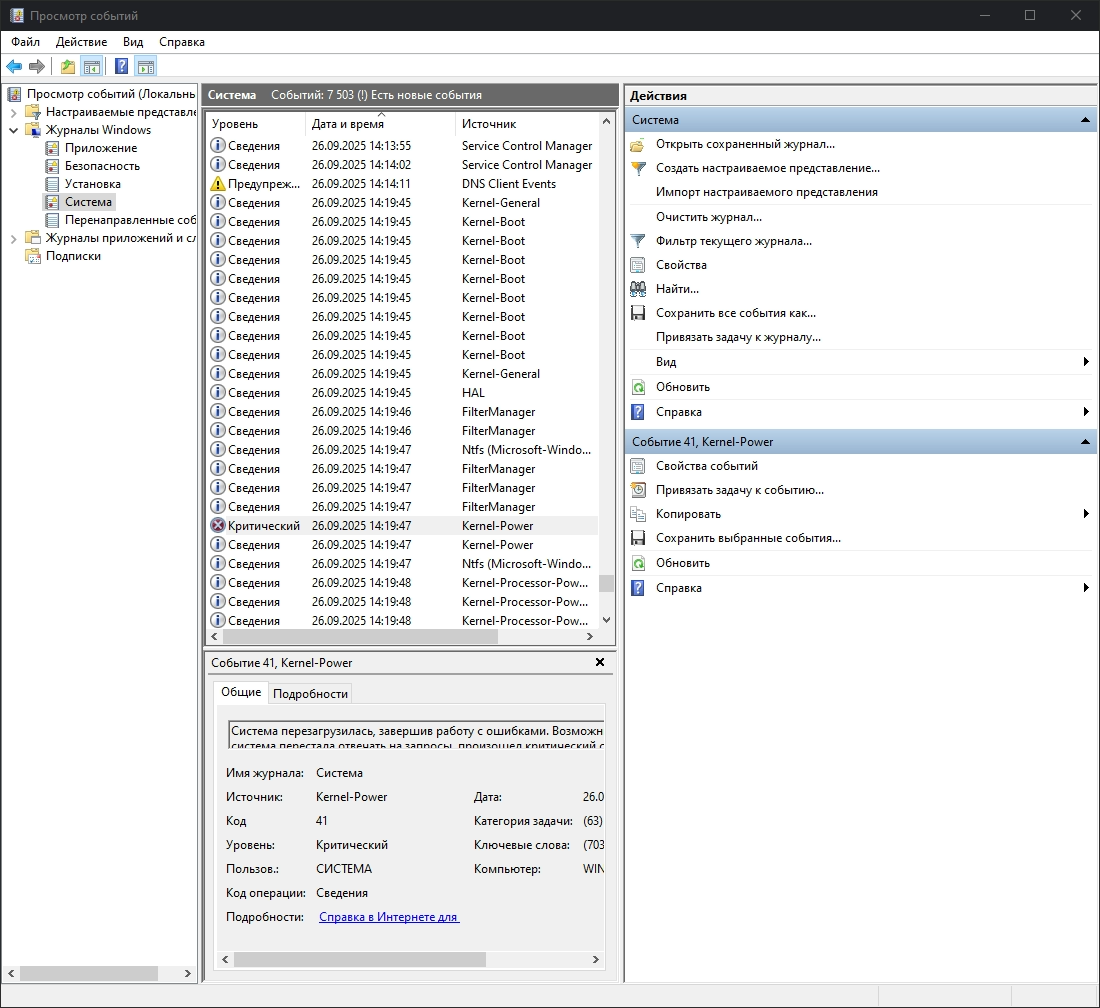This screenshot has width=1100, height=1008.
Task: Click Очистить журнал in the actions pane
Action: 708,217
